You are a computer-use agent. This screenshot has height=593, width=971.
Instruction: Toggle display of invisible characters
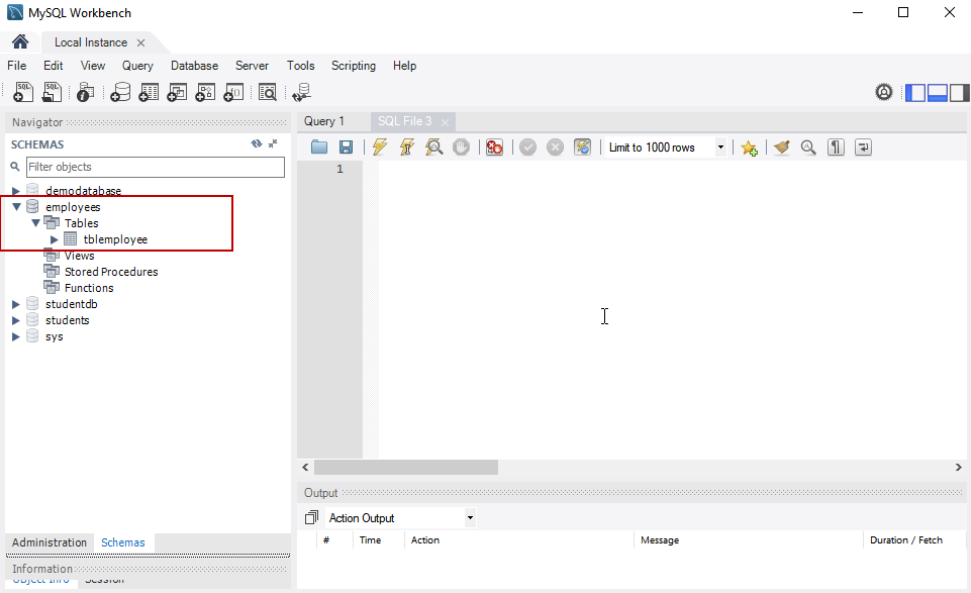pos(837,147)
